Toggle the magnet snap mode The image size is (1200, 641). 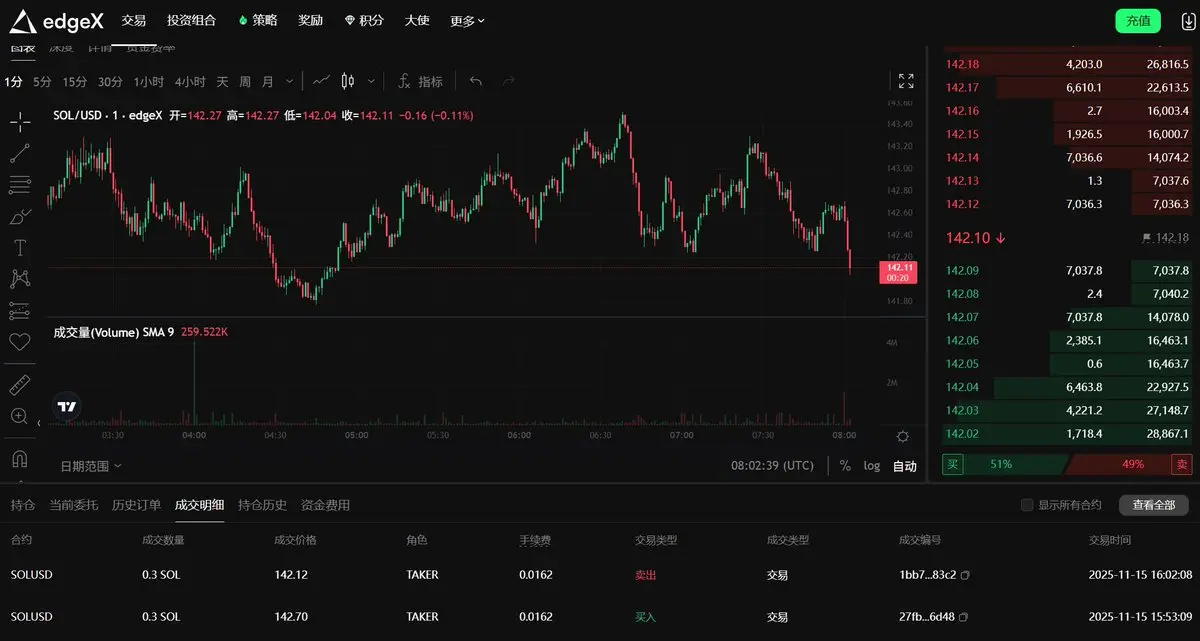coord(19,459)
